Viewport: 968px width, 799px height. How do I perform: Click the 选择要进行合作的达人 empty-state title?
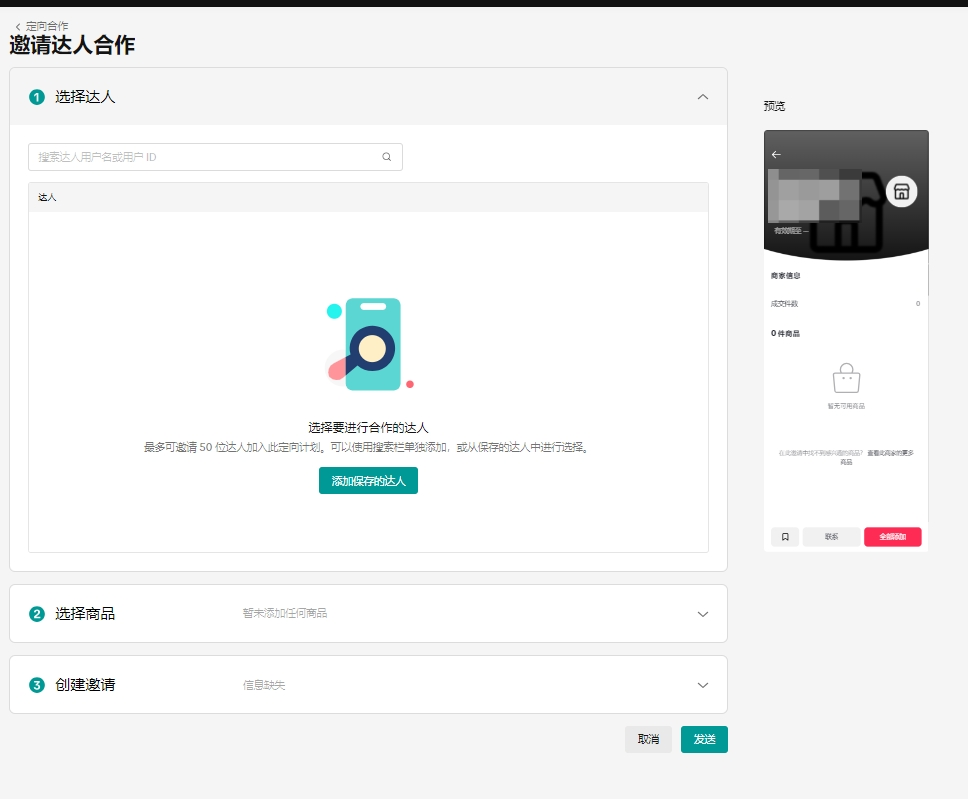369,427
